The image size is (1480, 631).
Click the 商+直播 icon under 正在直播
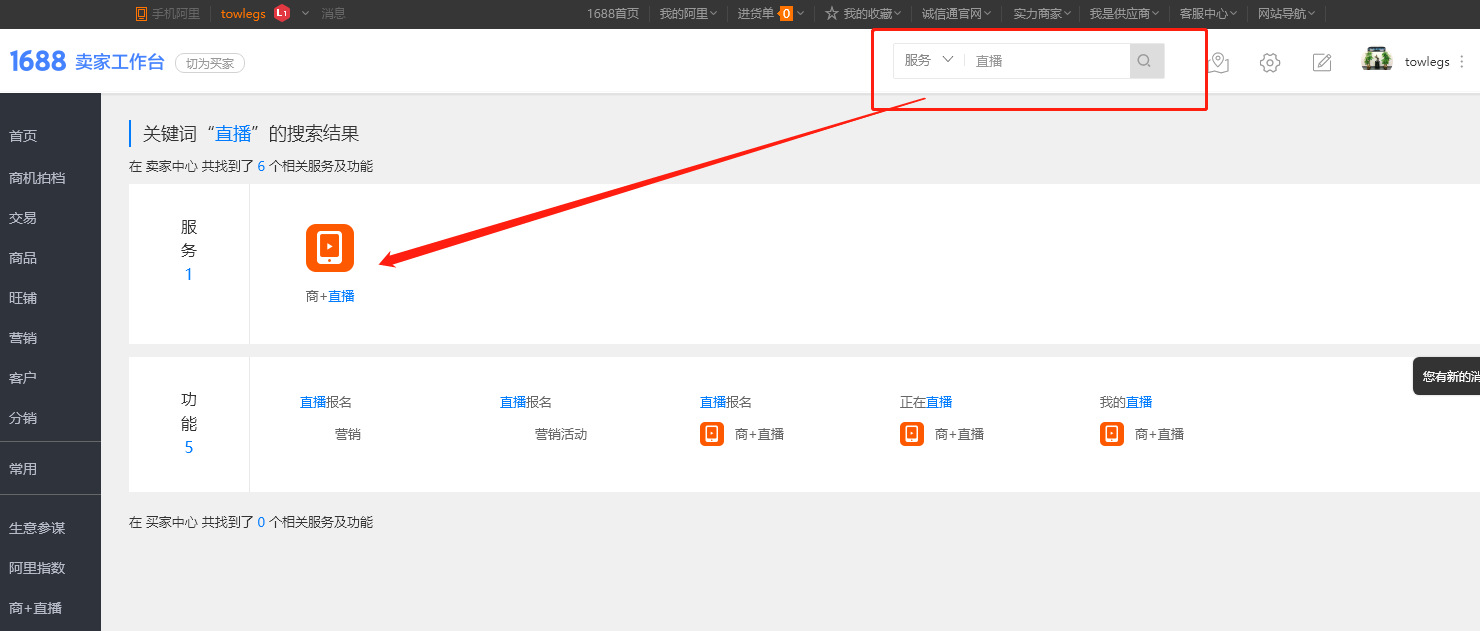[x=912, y=434]
